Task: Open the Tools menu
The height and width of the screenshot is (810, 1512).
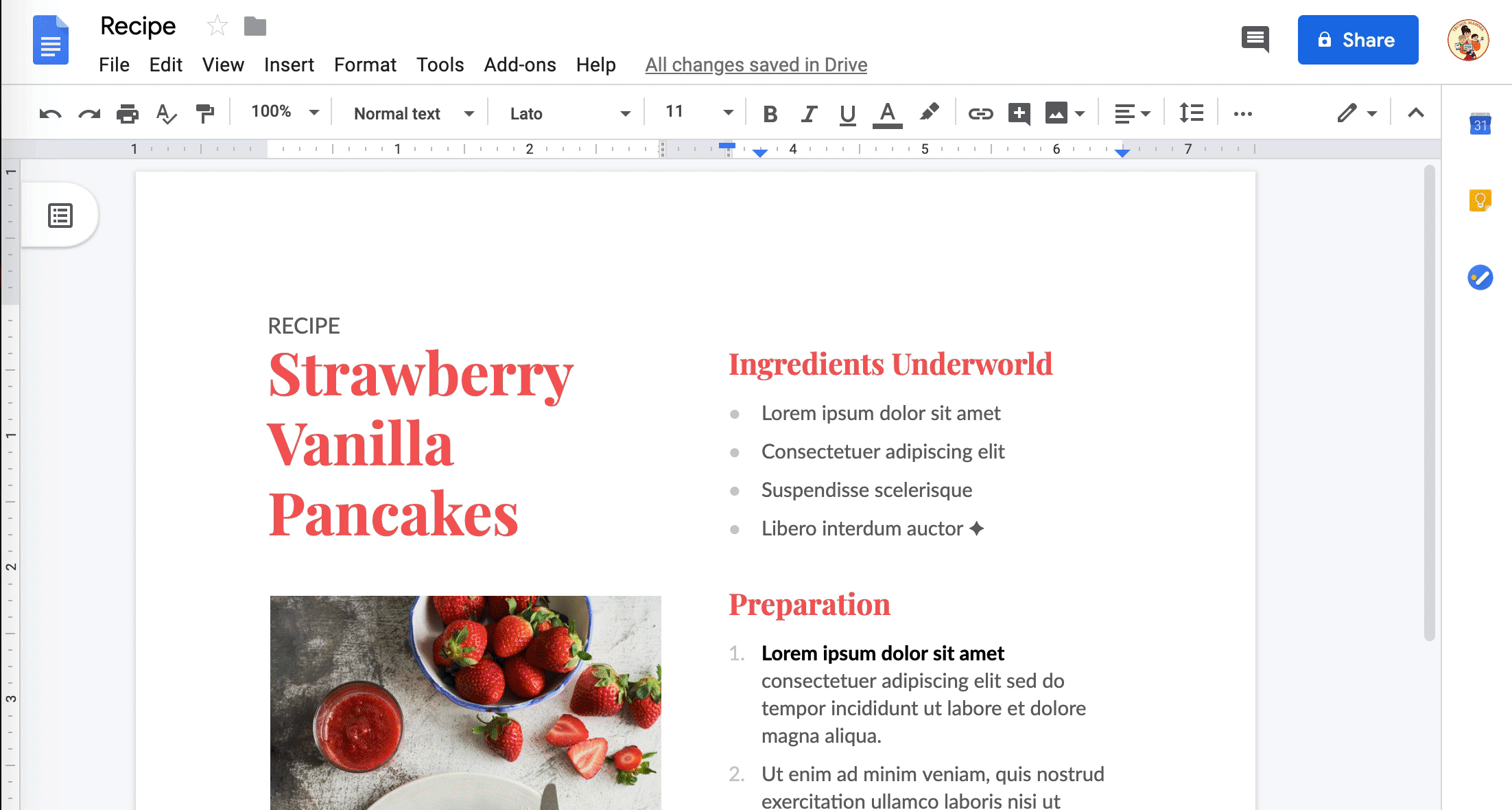Action: coord(441,65)
